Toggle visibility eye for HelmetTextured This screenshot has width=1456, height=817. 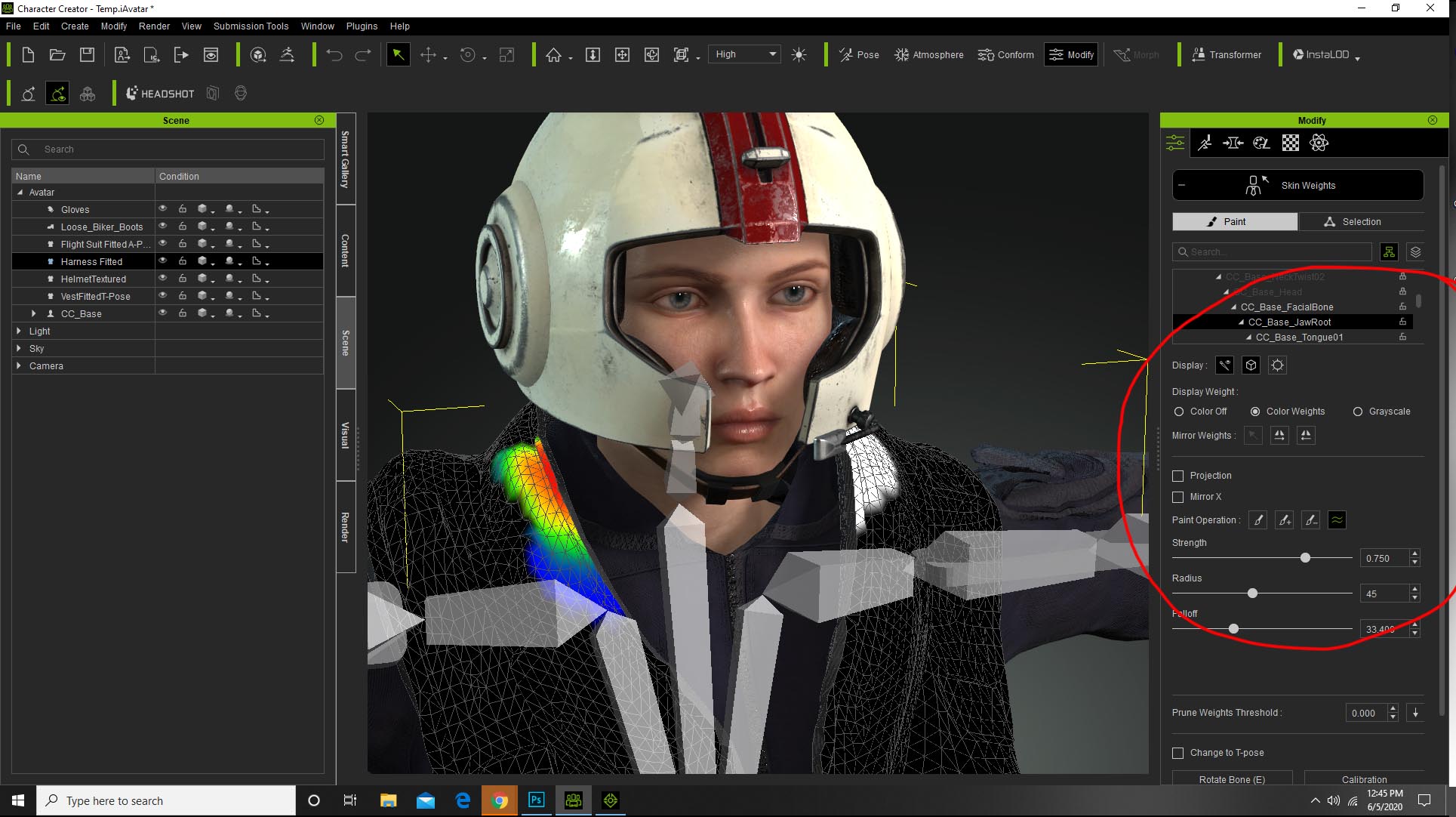(162, 279)
